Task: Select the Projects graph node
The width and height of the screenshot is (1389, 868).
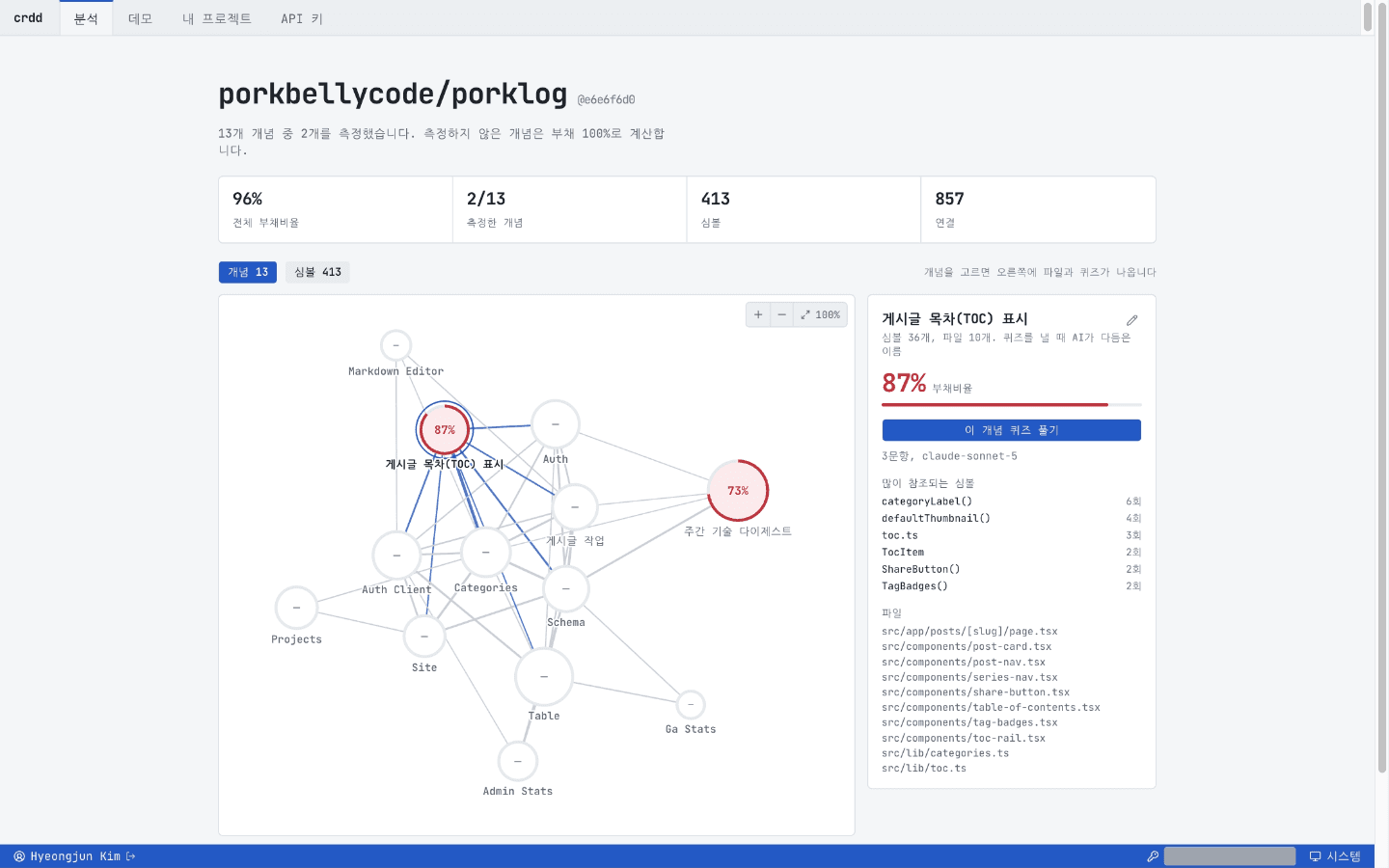Action: [x=296, y=608]
